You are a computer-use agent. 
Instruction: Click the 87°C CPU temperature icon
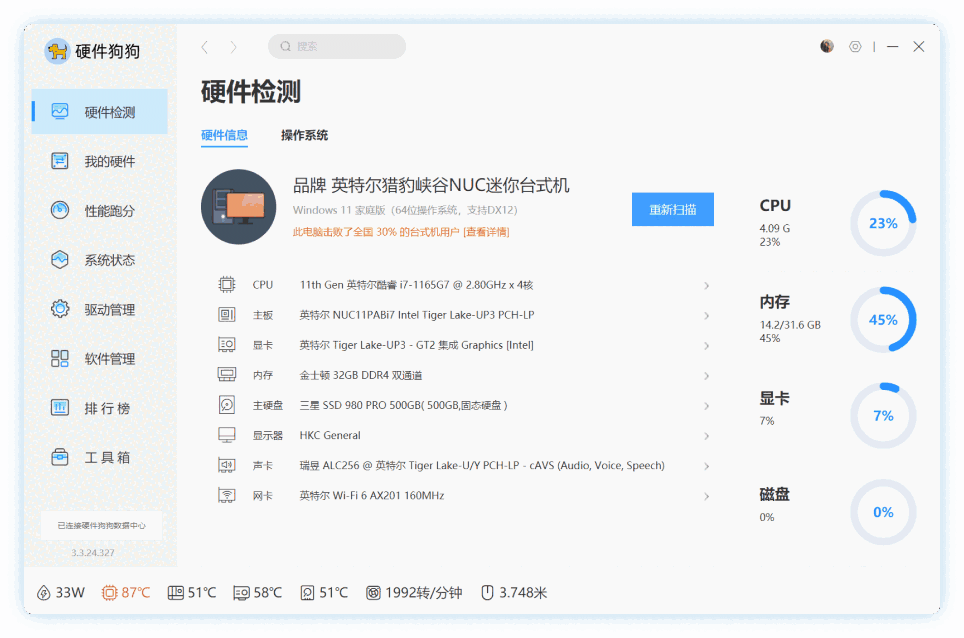(109, 593)
